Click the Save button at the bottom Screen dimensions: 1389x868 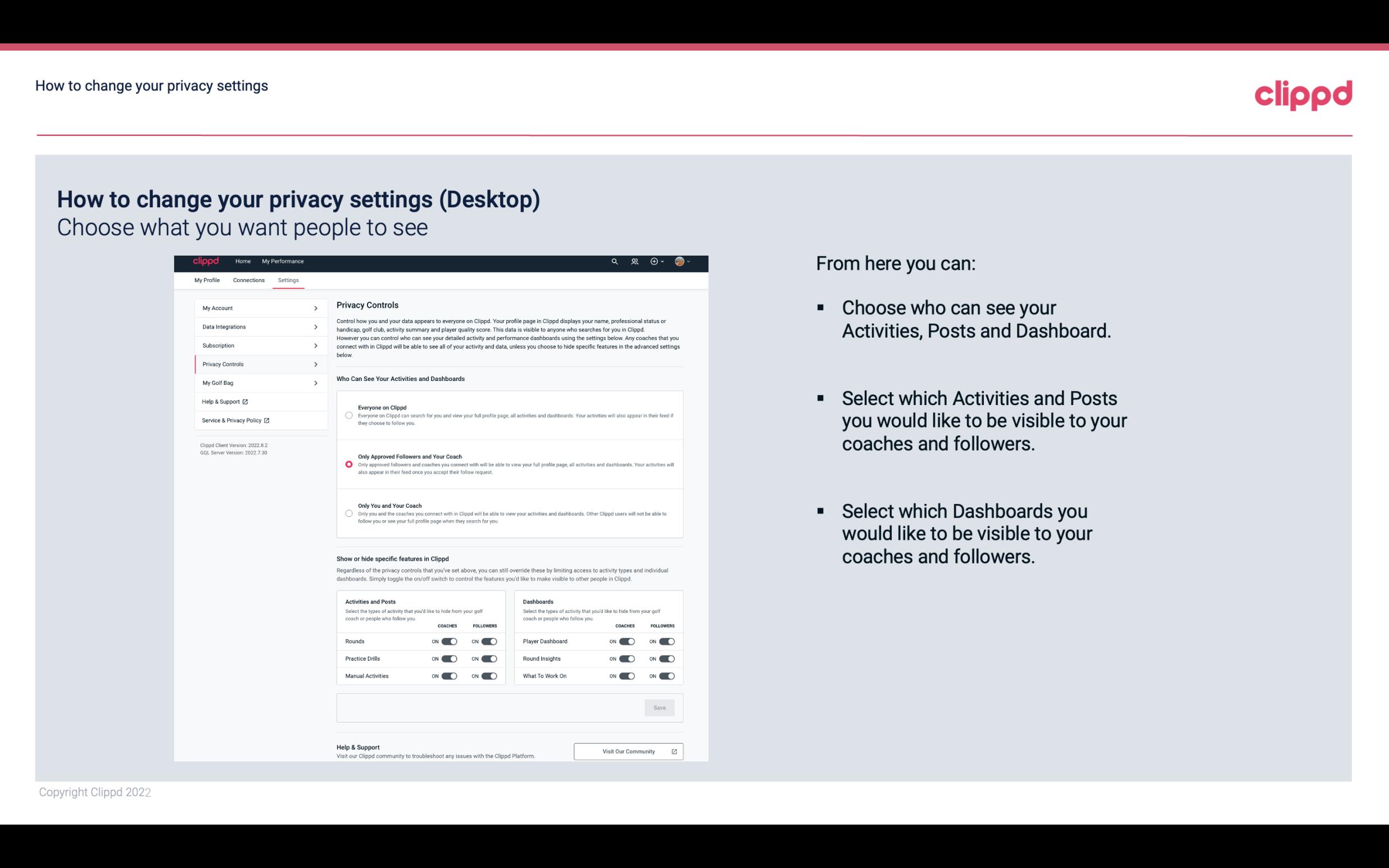coord(659,707)
